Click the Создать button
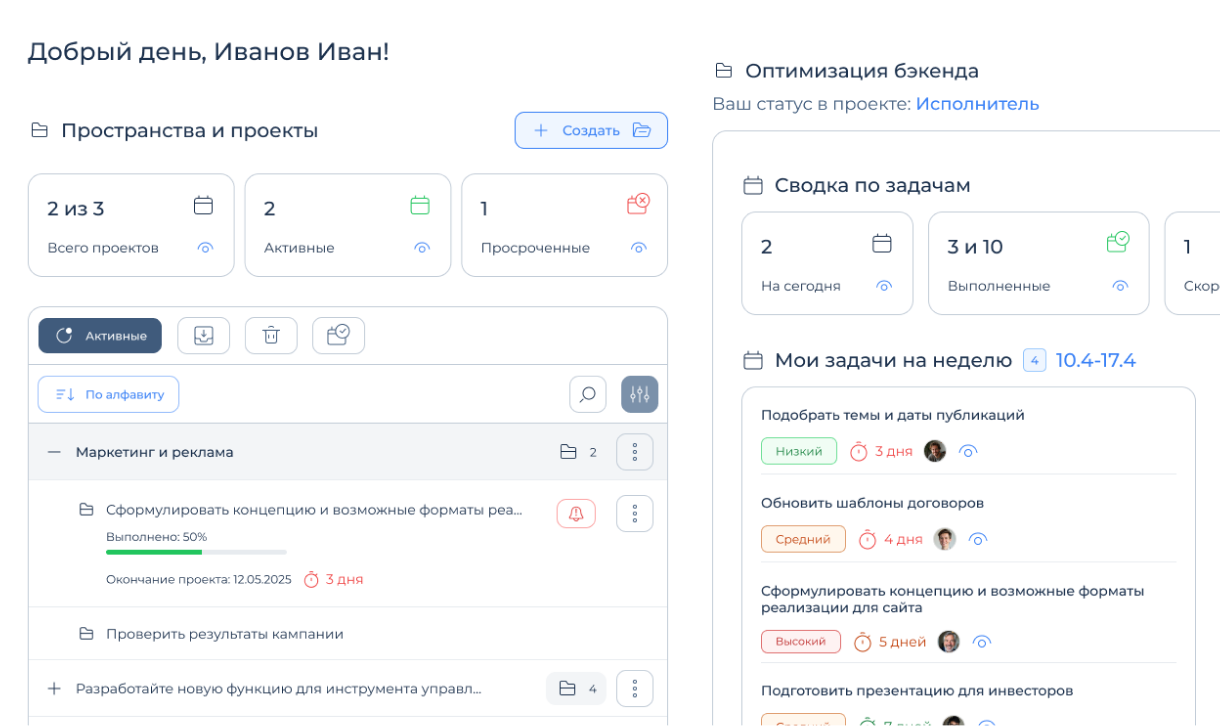This screenshot has height=726, width=1220. pyautogui.click(x=591, y=130)
